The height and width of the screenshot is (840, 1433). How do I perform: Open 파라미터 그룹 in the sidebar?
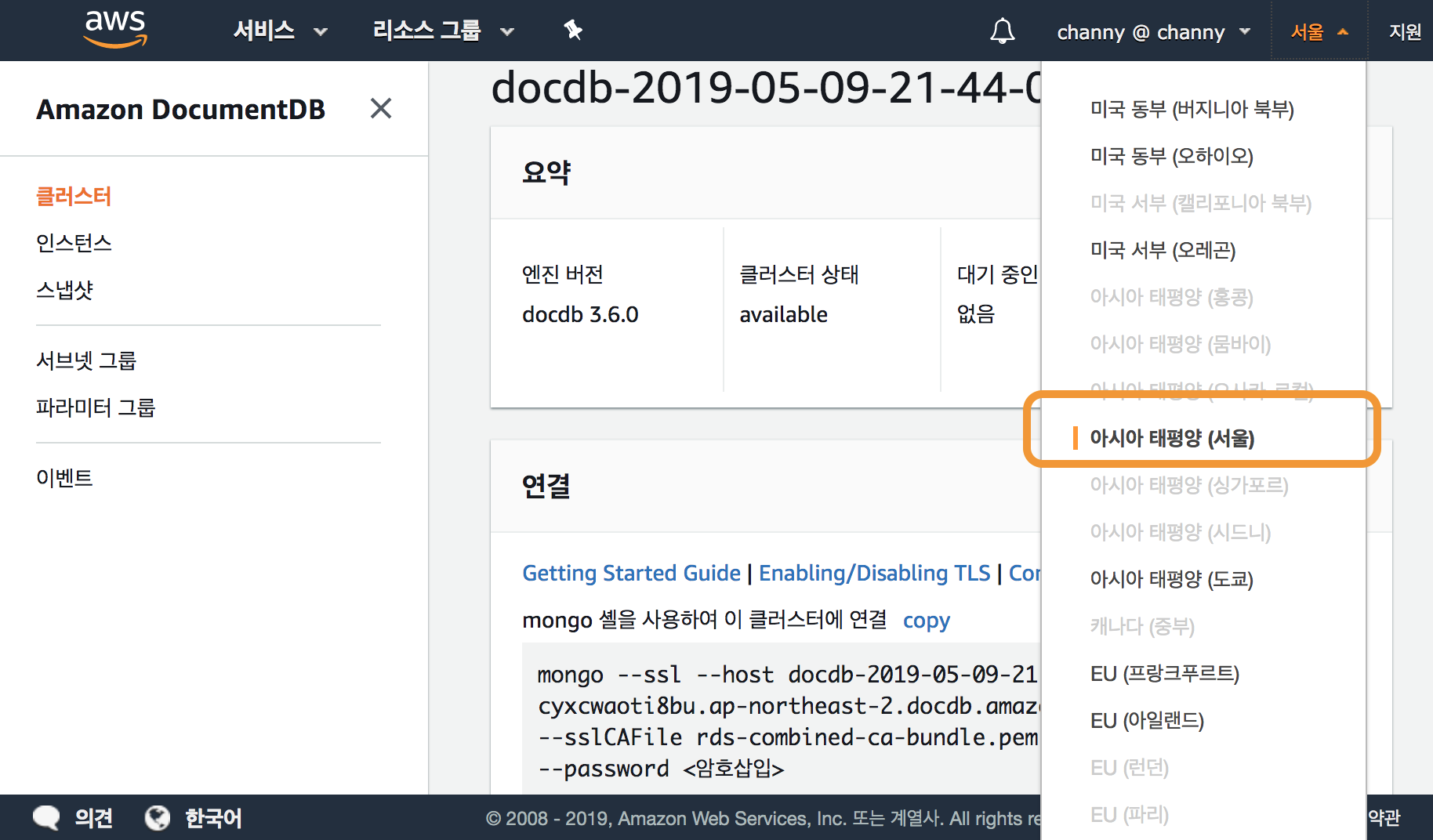(x=96, y=407)
